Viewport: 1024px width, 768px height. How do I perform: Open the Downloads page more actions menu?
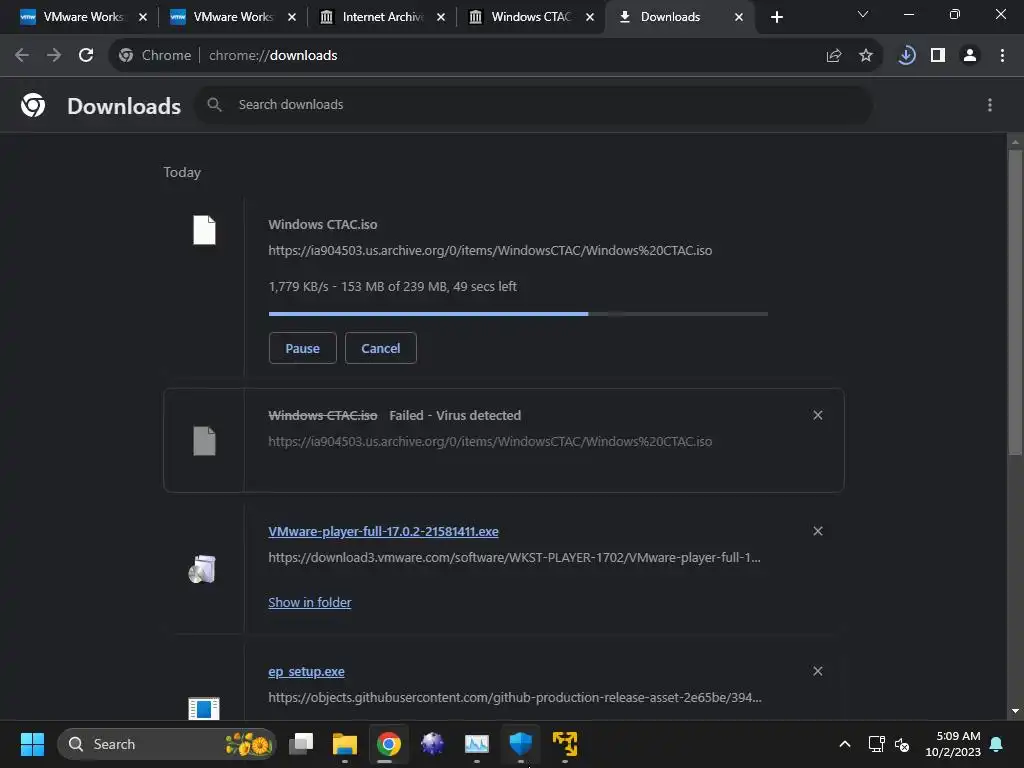coord(989,105)
